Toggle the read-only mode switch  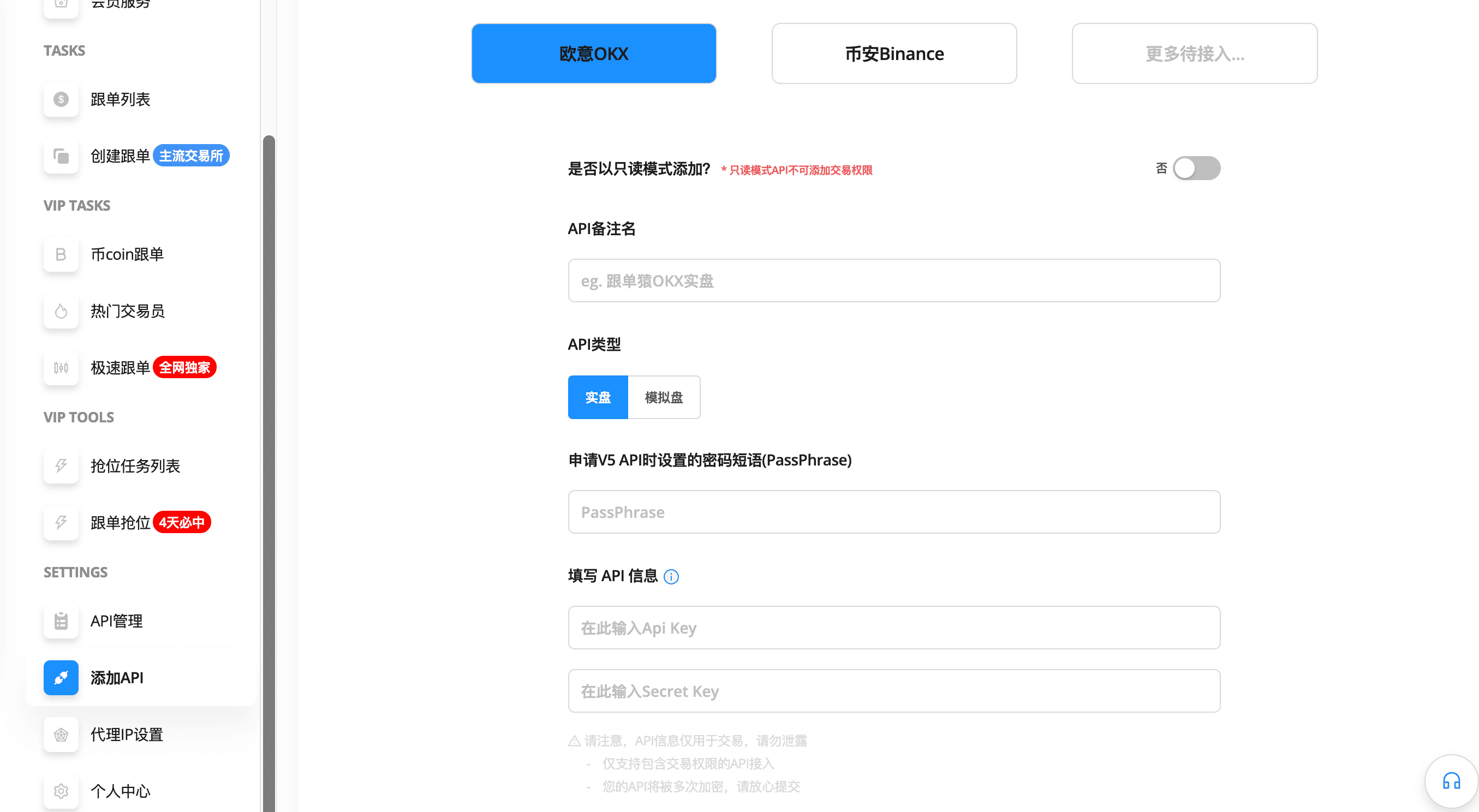tap(1196, 168)
